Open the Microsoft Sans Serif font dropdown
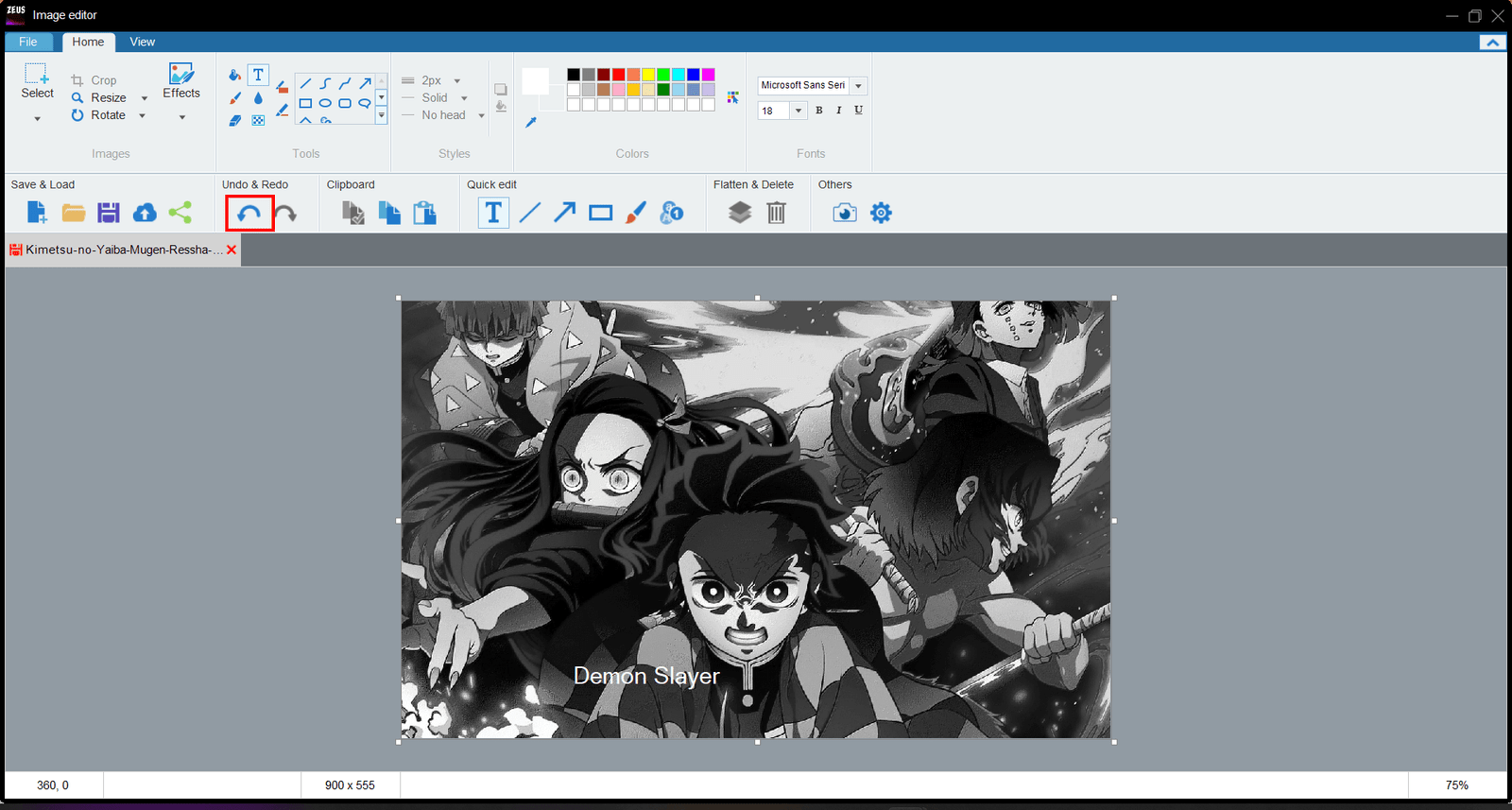 pos(858,86)
